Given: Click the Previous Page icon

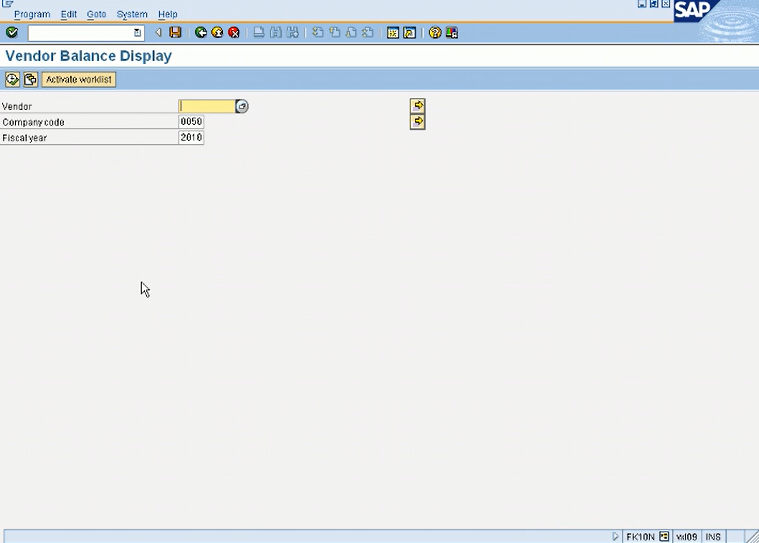Looking at the screenshot, I should 334,32.
